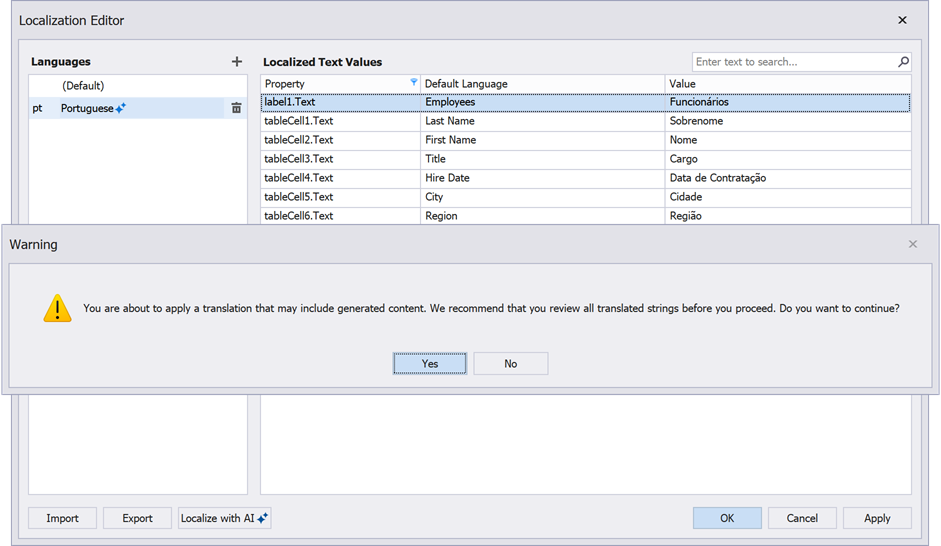The image size is (941, 546).
Task: Click the Default Language column header
Action: tap(543, 84)
